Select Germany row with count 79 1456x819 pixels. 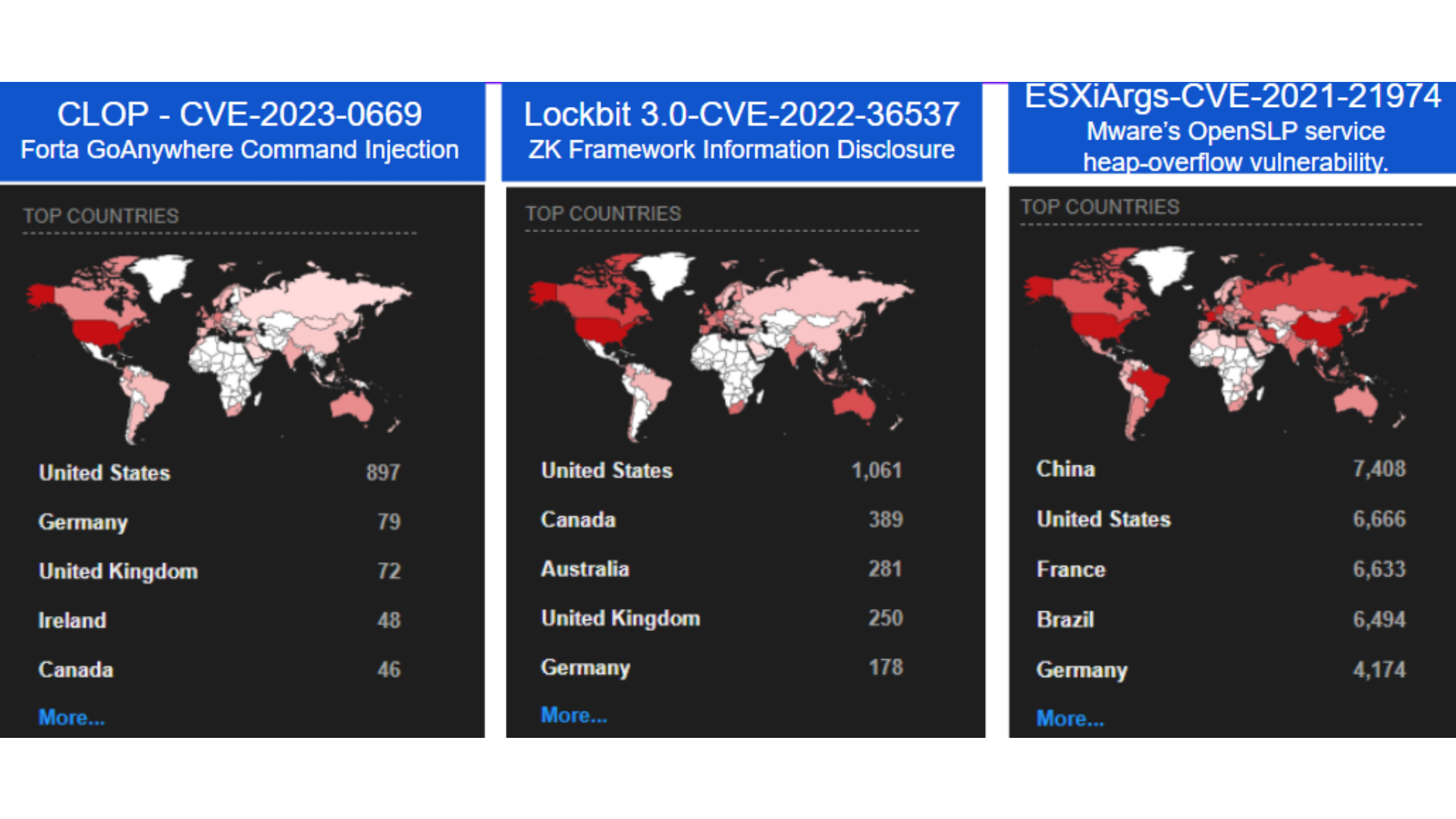219,522
